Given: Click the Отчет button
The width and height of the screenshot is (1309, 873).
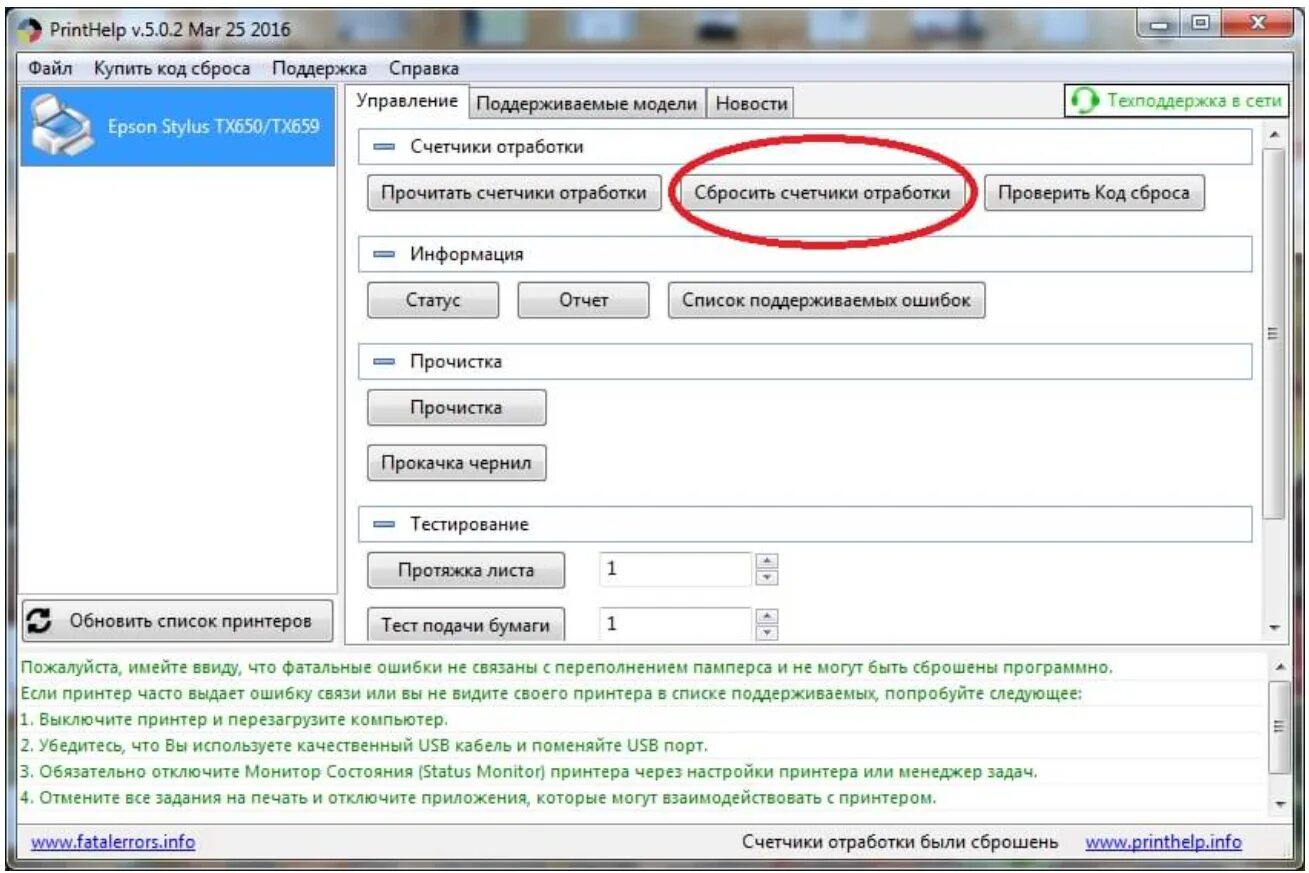Looking at the screenshot, I should coord(584,300).
